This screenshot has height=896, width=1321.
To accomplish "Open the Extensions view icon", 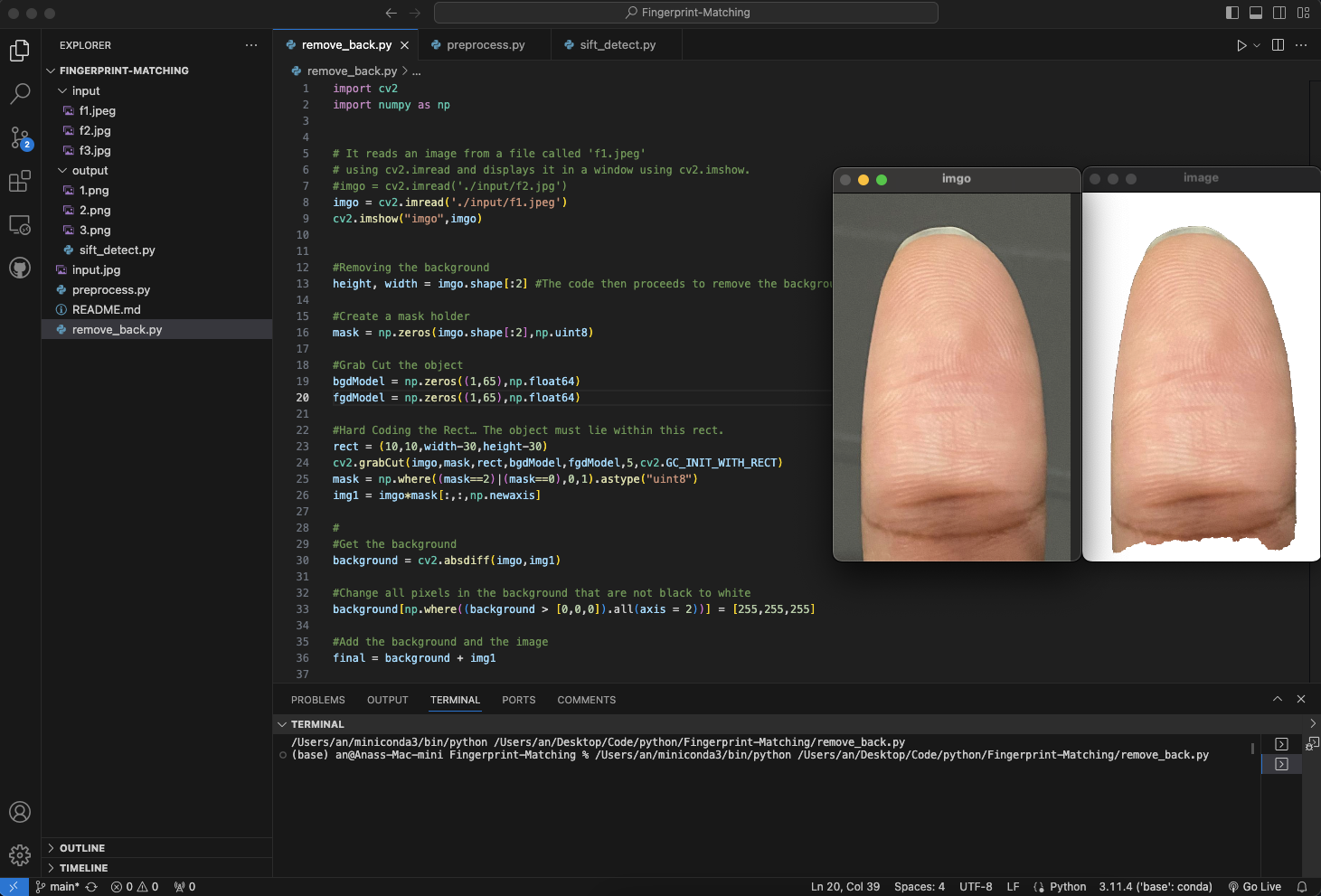I will pyautogui.click(x=20, y=181).
